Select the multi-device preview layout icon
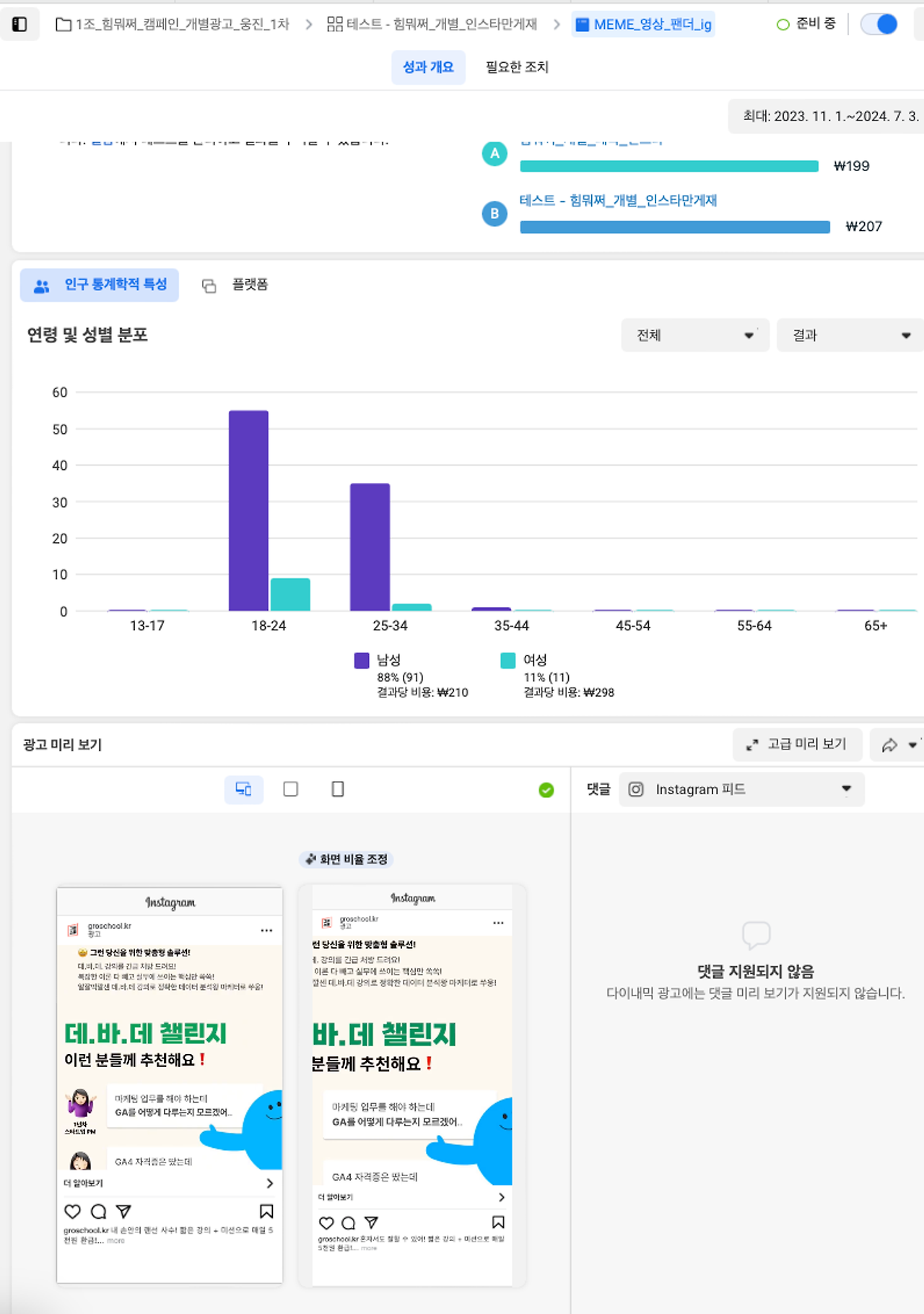The image size is (924, 1314). click(244, 789)
